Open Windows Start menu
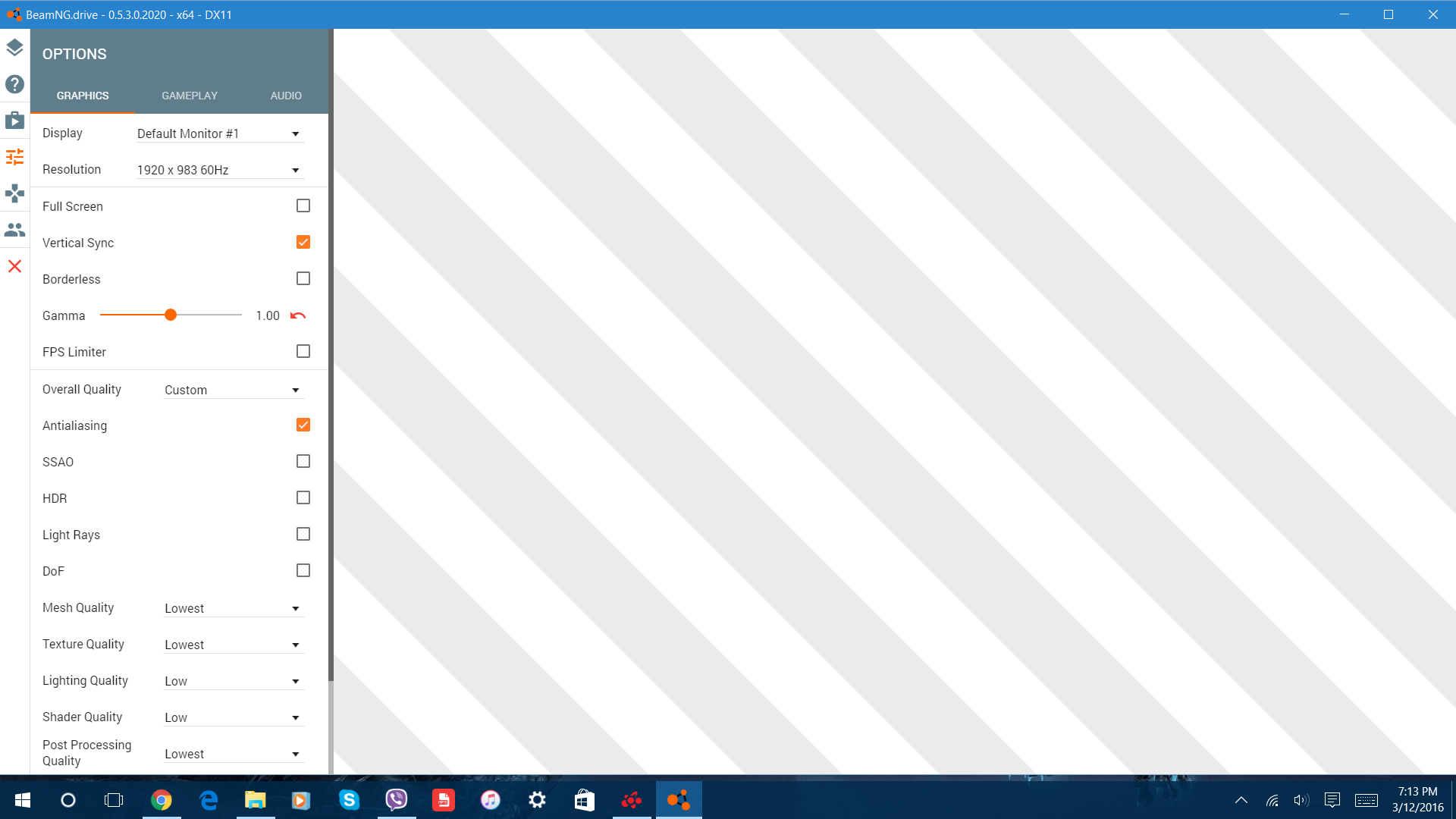Image resolution: width=1456 pixels, height=819 pixels. [22, 800]
